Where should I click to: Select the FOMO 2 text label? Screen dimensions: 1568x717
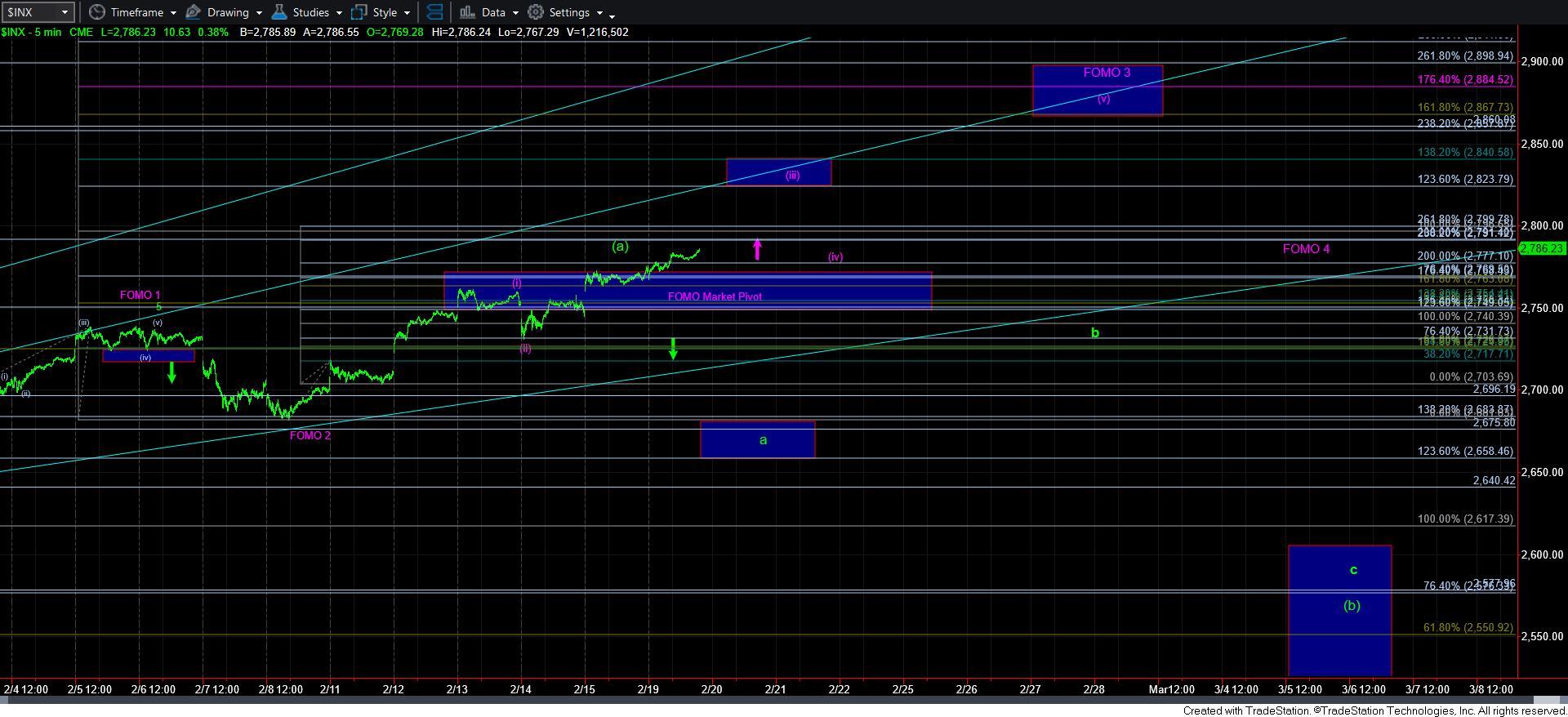tap(310, 435)
